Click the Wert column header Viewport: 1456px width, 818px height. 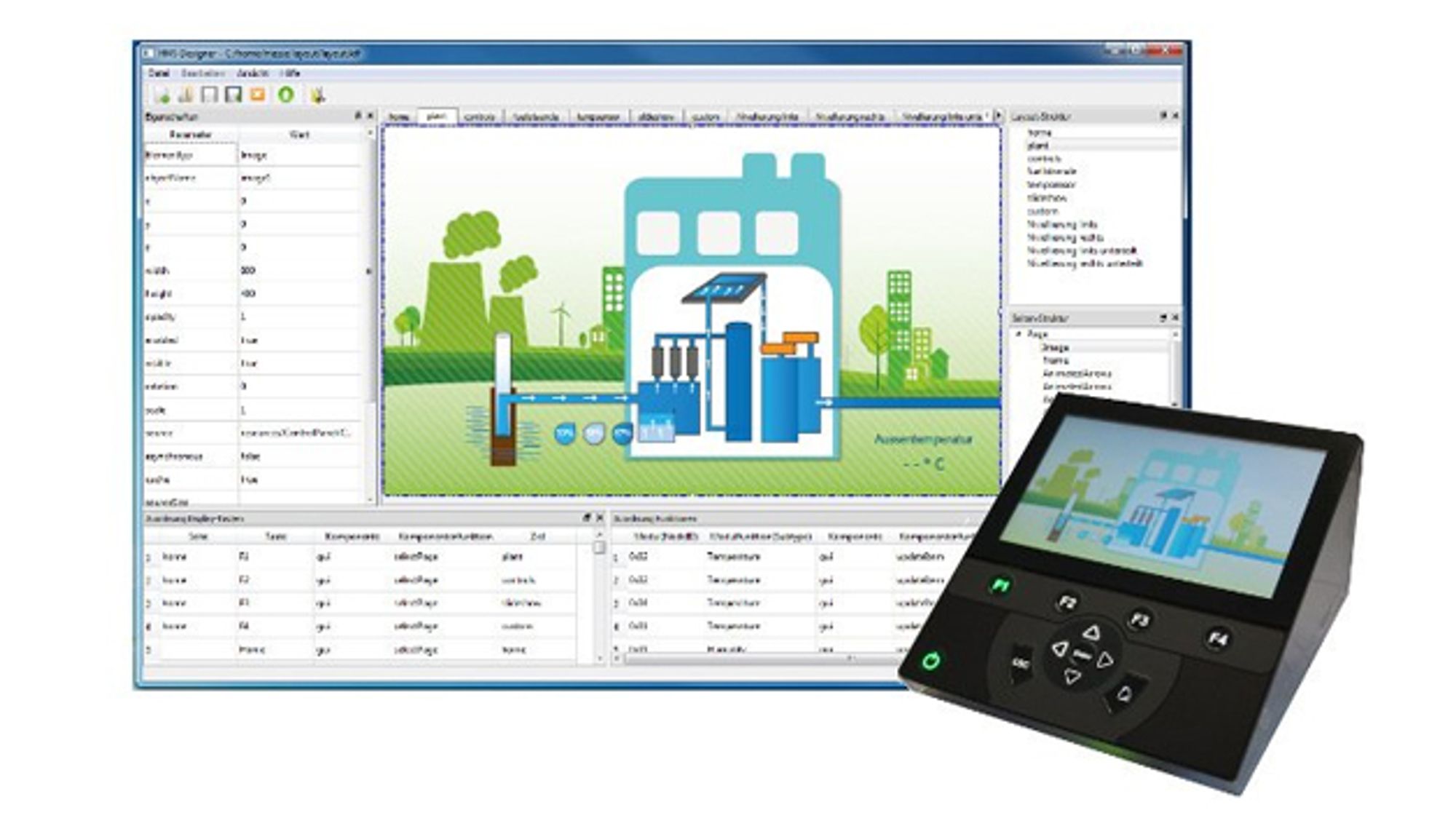click(x=300, y=135)
